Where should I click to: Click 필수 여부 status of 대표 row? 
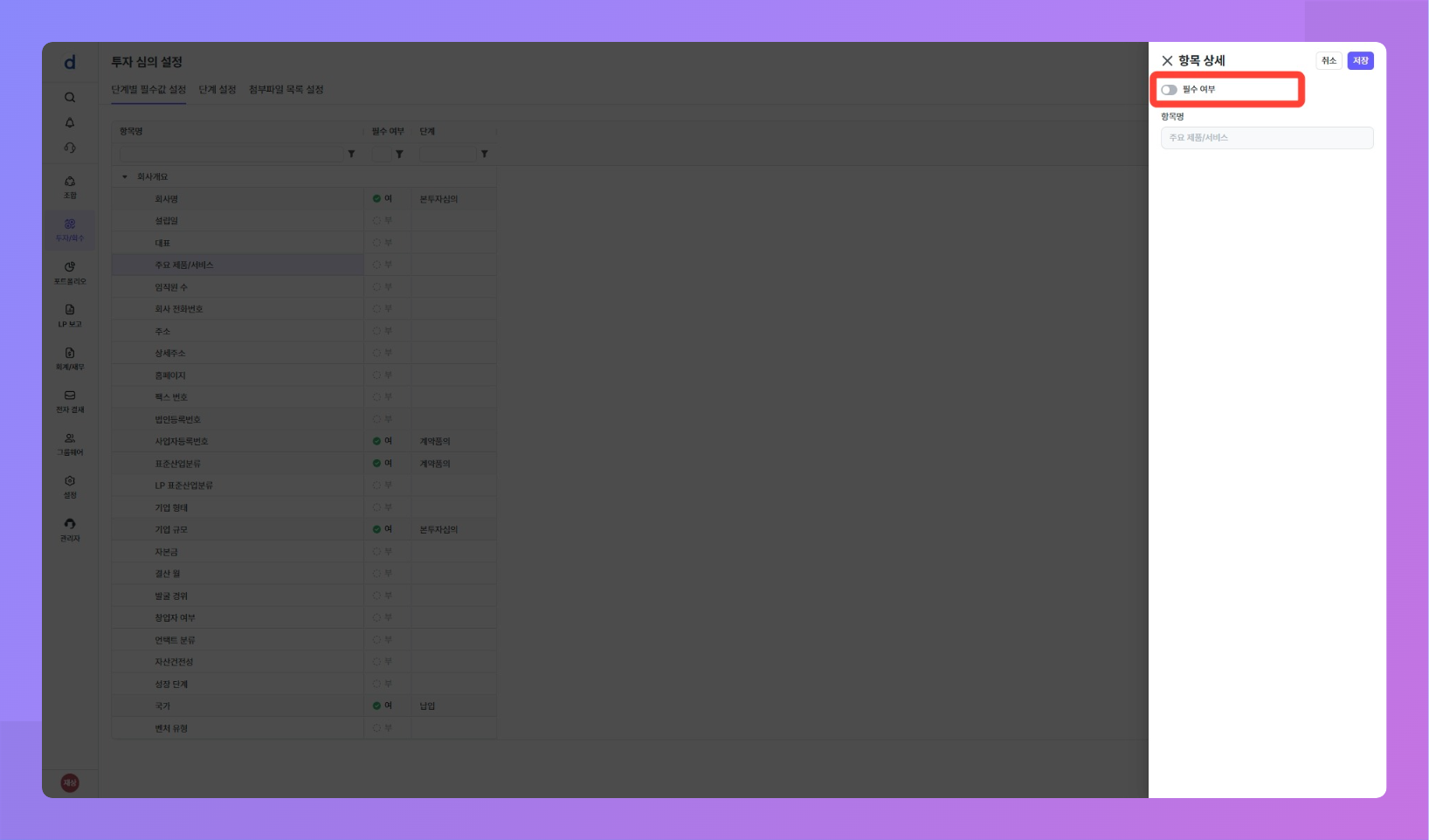pyautogui.click(x=383, y=243)
